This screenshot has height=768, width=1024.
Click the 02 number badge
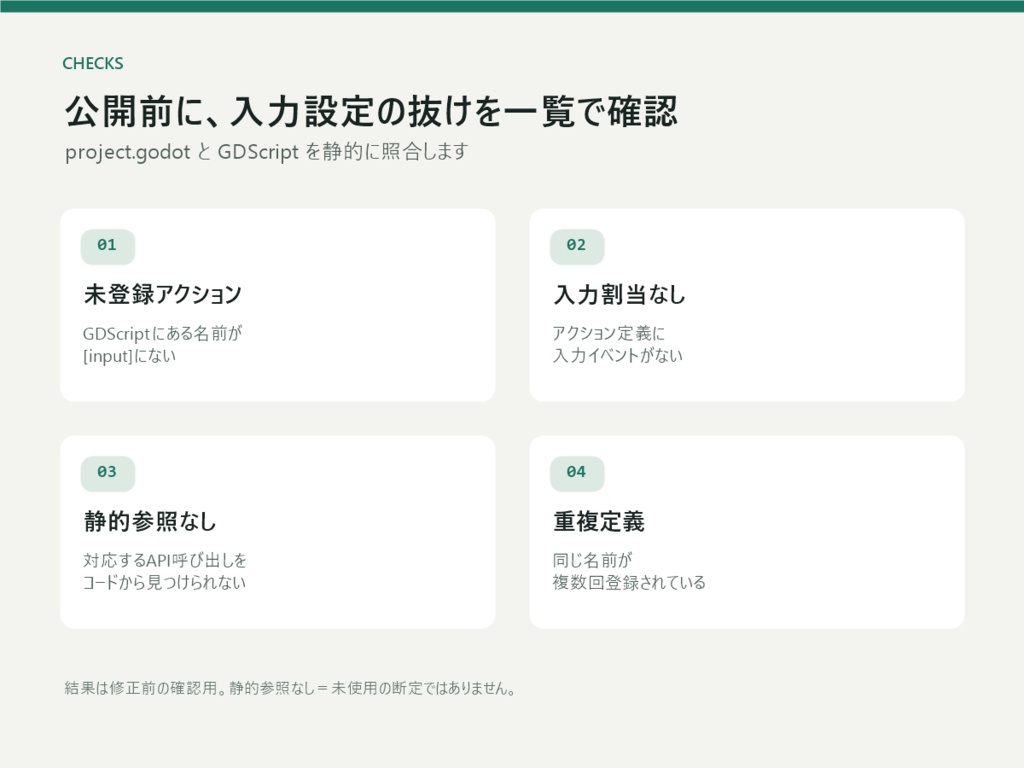click(577, 246)
